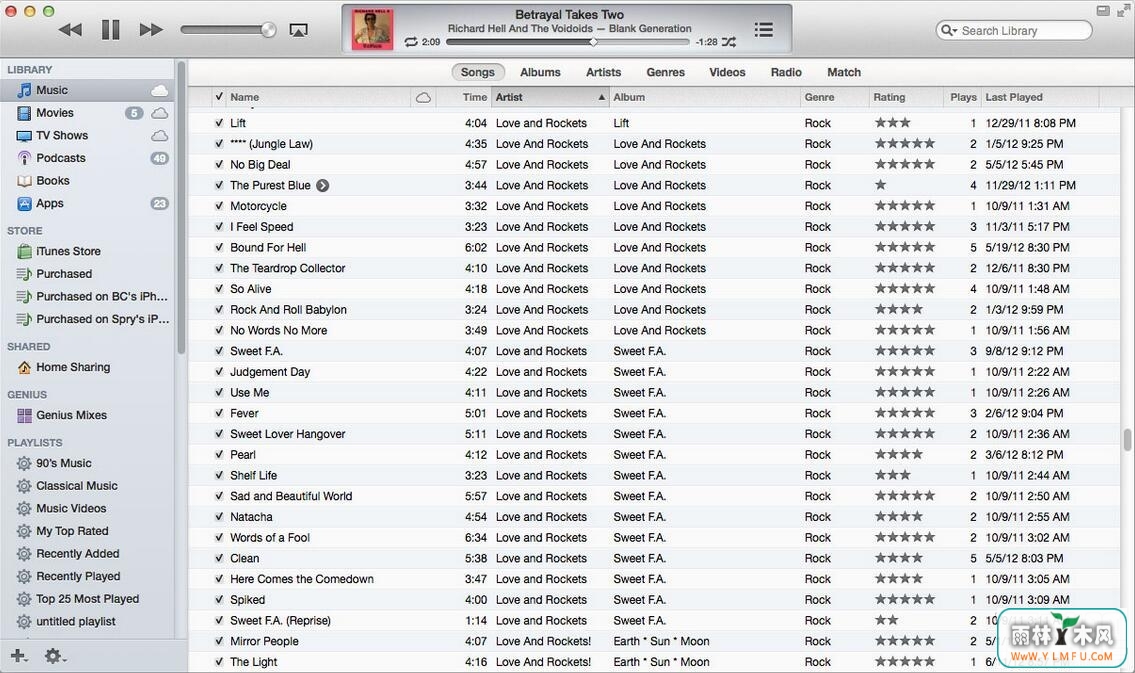Image resolution: width=1135 pixels, height=673 pixels.
Task: Pause the current song
Action: pos(111,30)
